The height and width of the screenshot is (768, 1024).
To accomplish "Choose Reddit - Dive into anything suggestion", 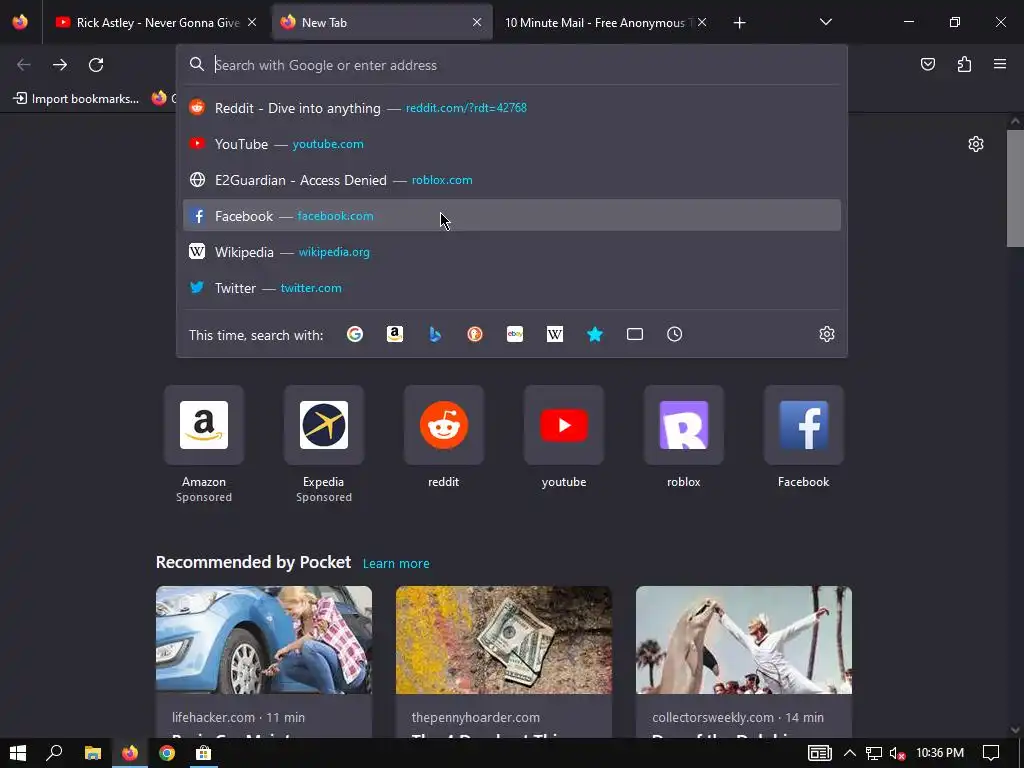I will [x=511, y=108].
